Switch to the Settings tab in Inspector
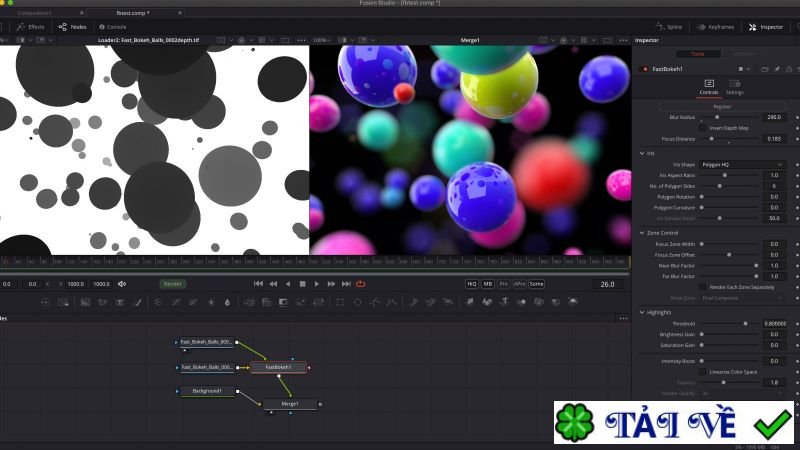 point(734,87)
